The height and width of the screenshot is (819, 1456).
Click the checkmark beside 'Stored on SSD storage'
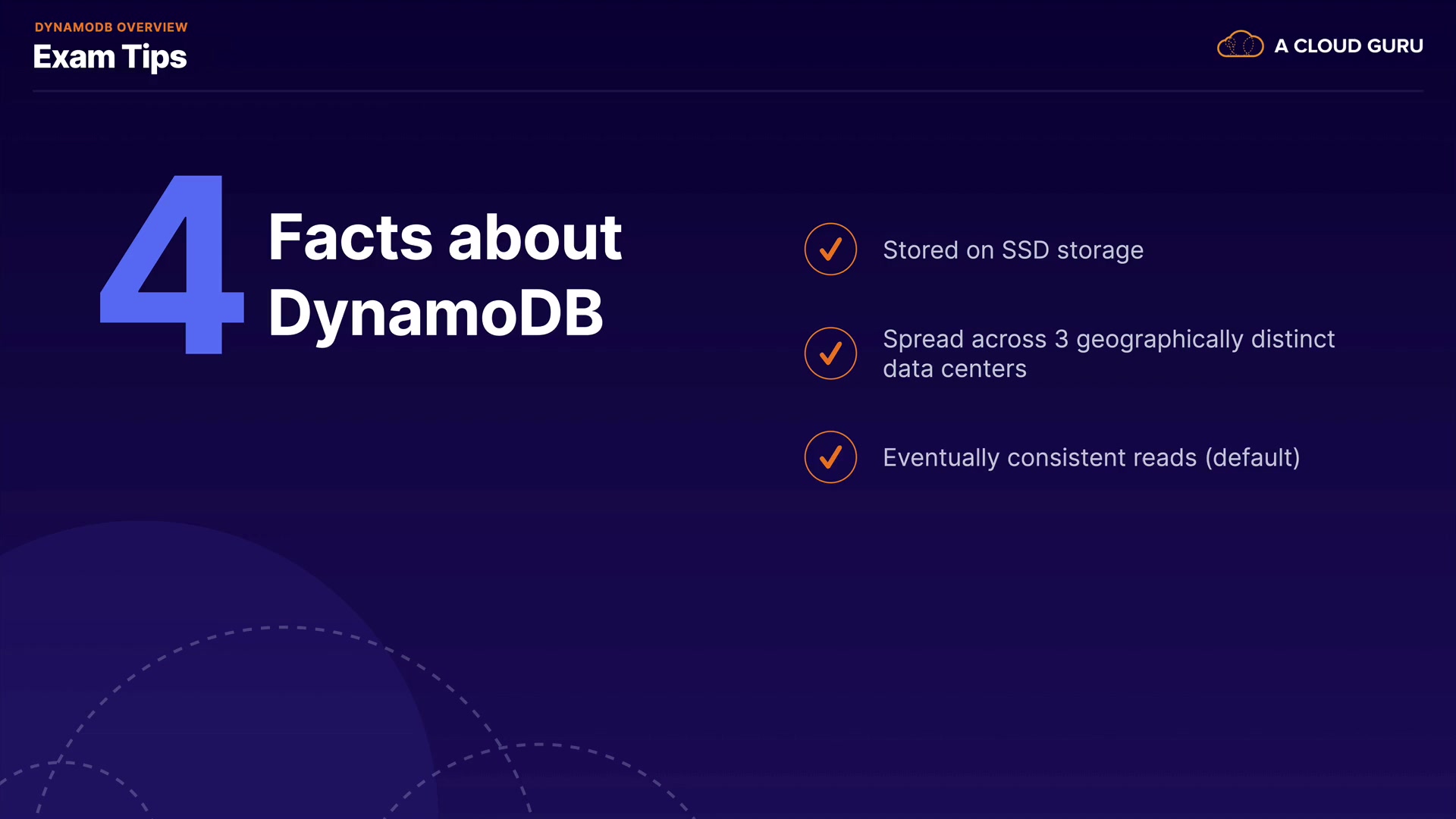[x=830, y=249]
